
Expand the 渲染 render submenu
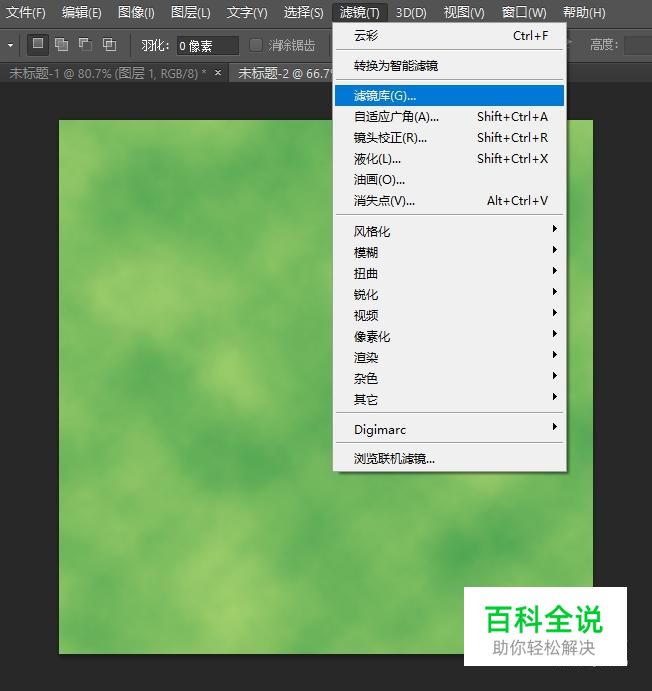pyautogui.click(x=449, y=357)
